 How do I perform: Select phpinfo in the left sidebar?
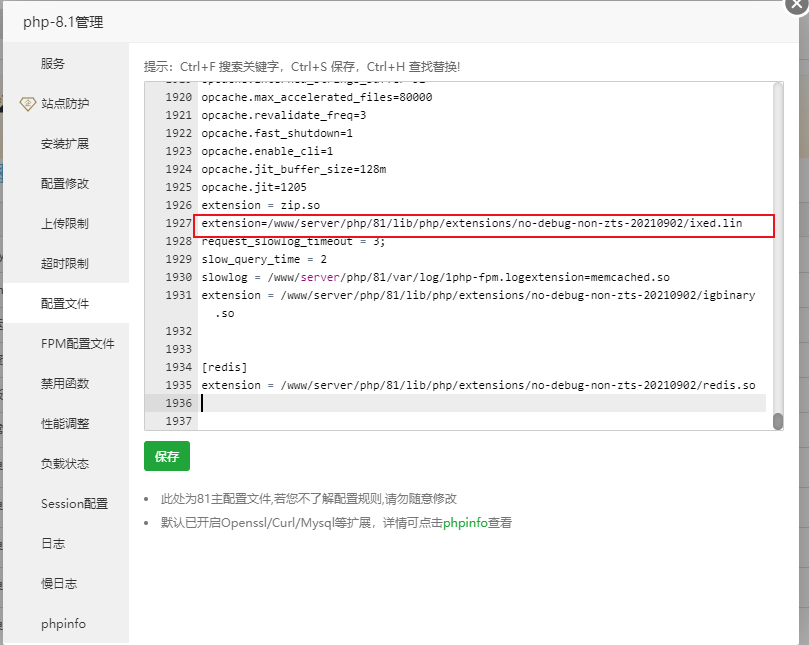tap(63, 623)
